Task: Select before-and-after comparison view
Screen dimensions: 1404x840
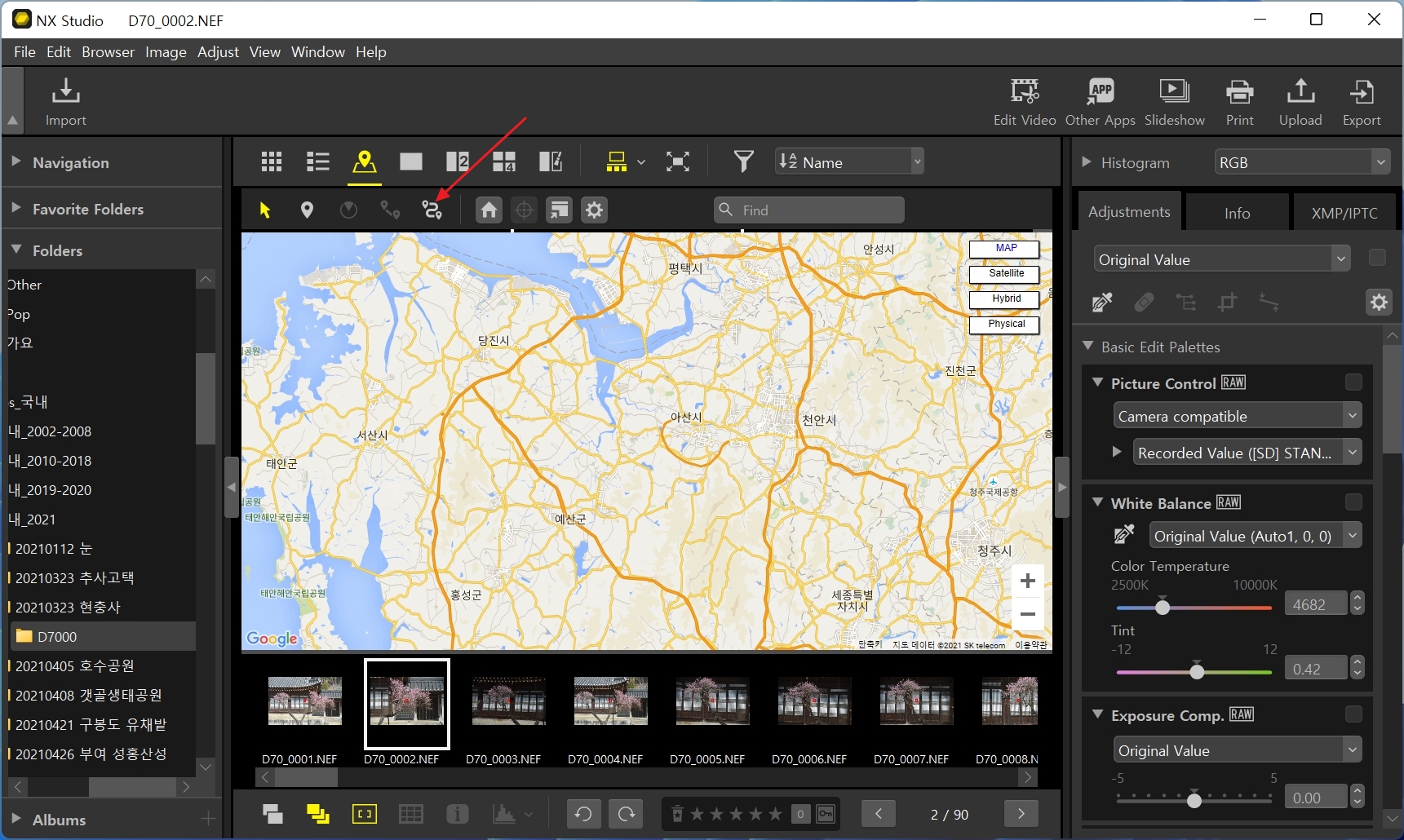Action: [551, 161]
